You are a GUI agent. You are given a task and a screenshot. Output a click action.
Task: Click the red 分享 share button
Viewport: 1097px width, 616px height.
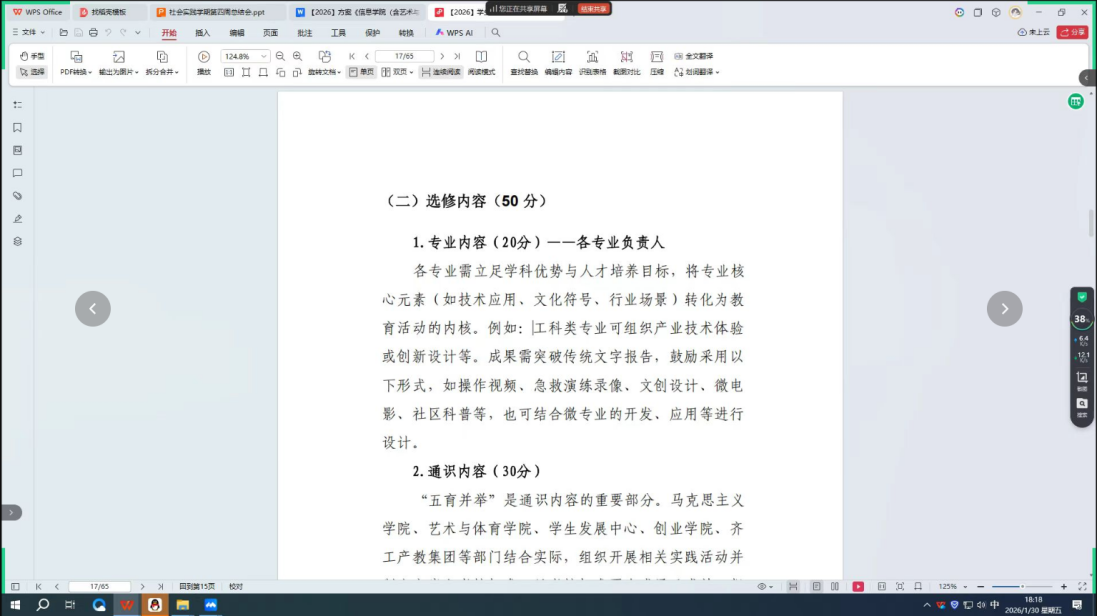pos(1072,32)
